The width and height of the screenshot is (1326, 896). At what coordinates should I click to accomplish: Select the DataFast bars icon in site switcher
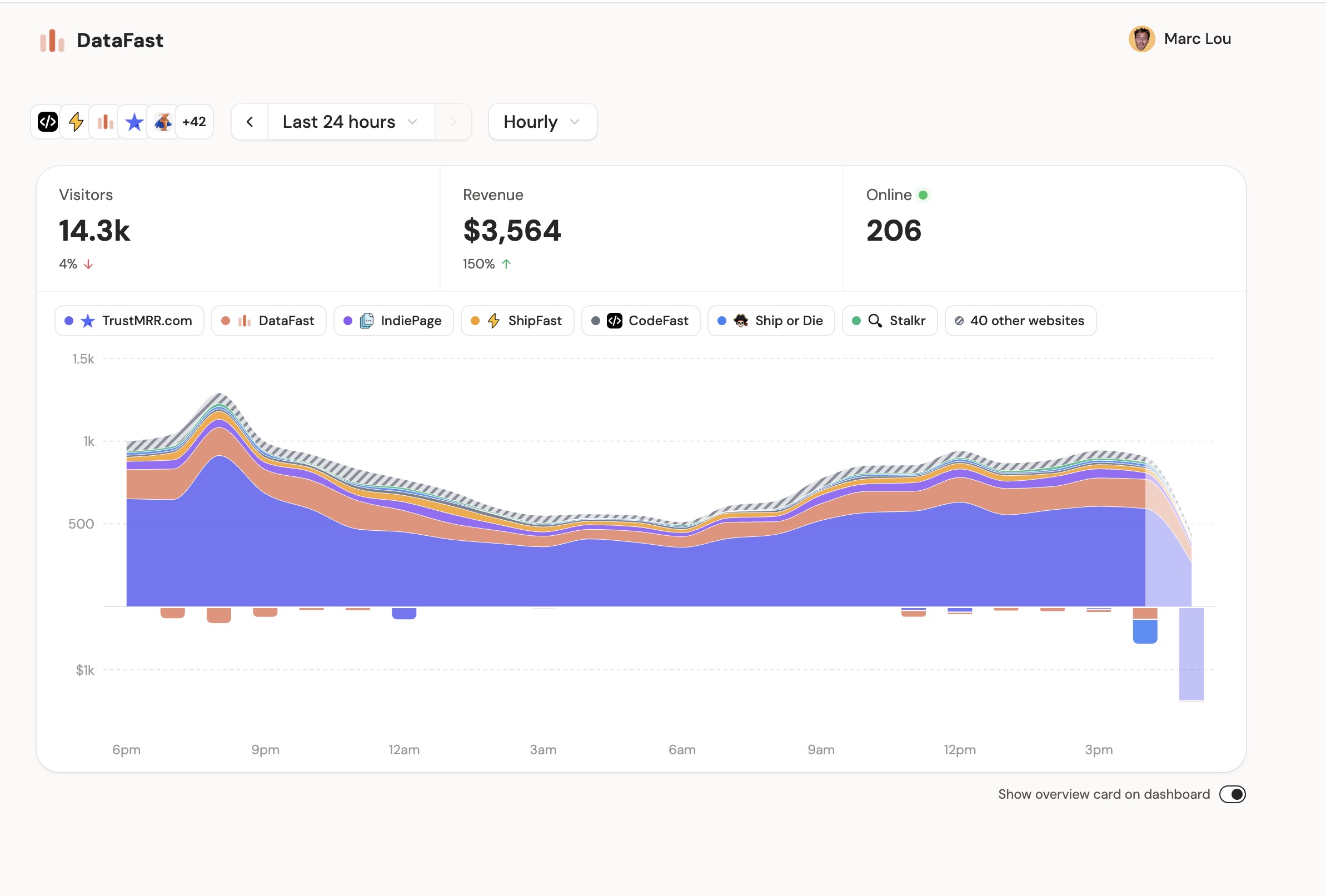[x=105, y=122]
